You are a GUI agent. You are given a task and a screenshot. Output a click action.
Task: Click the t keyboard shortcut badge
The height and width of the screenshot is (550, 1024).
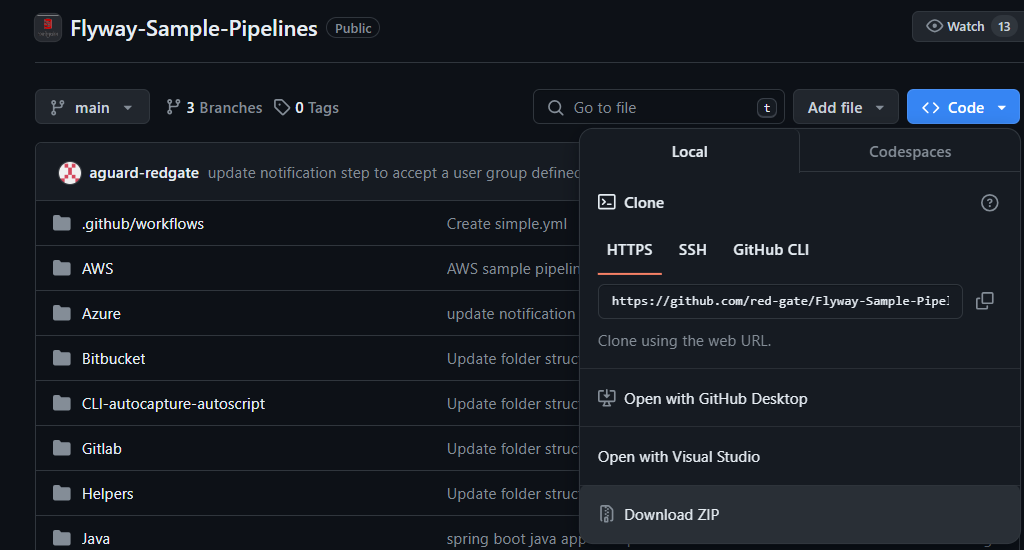tap(767, 108)
